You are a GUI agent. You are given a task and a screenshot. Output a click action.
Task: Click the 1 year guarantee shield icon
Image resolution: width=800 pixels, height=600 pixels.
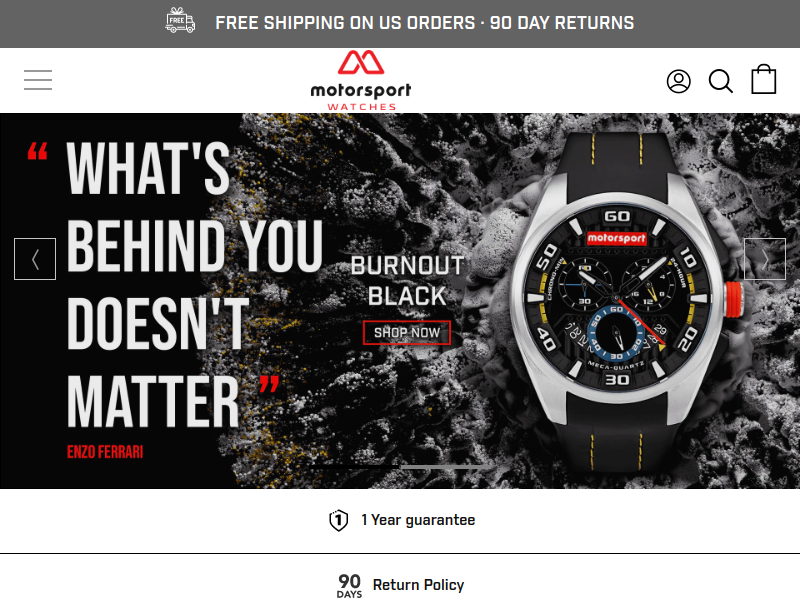[x=338, y=520]
